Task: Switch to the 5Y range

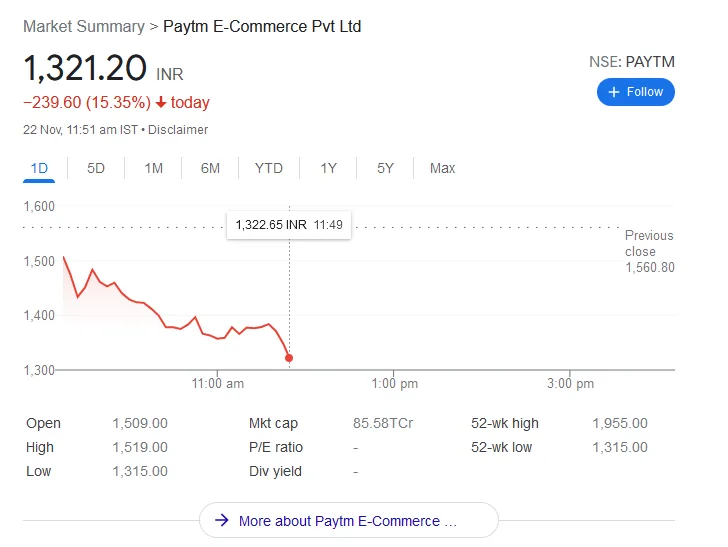Action: tap(385, 168)
